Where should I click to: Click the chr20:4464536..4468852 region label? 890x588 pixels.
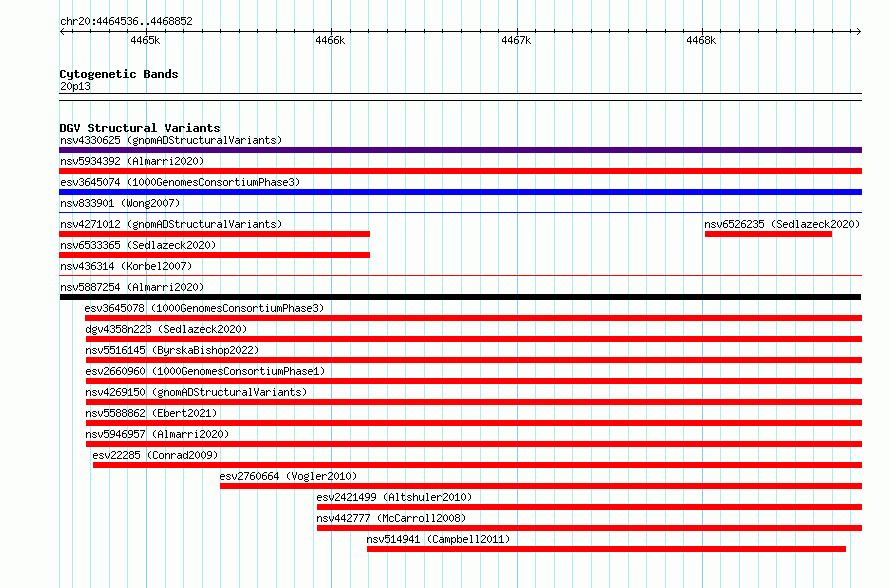127,22
